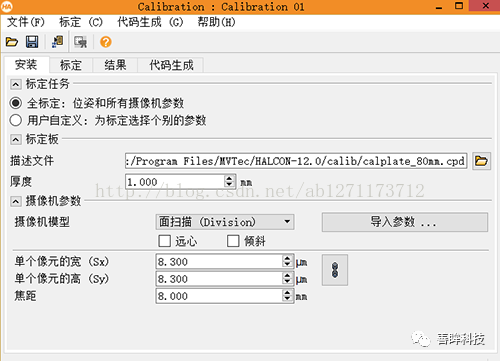500x361 pixels.
Task: Open the 文件(F) menu
Action: [x=26, y=22]
